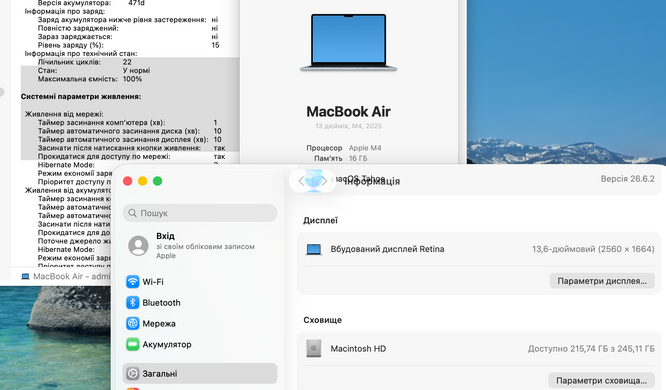Focus the Пошук search field
This screenshot has height=390, width=666.
(200, 213)
